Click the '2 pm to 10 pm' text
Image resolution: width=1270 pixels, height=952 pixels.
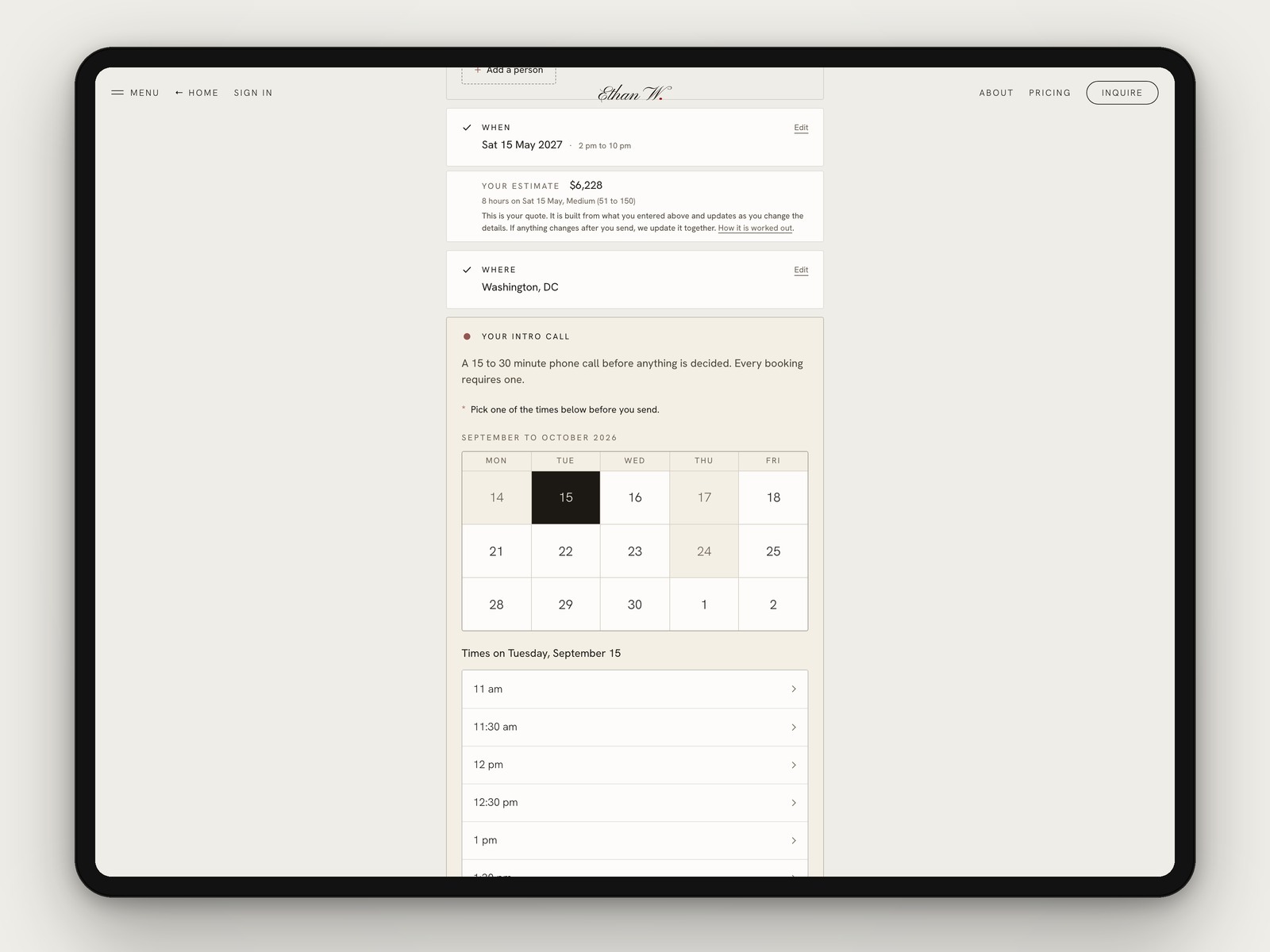point(605,146)
